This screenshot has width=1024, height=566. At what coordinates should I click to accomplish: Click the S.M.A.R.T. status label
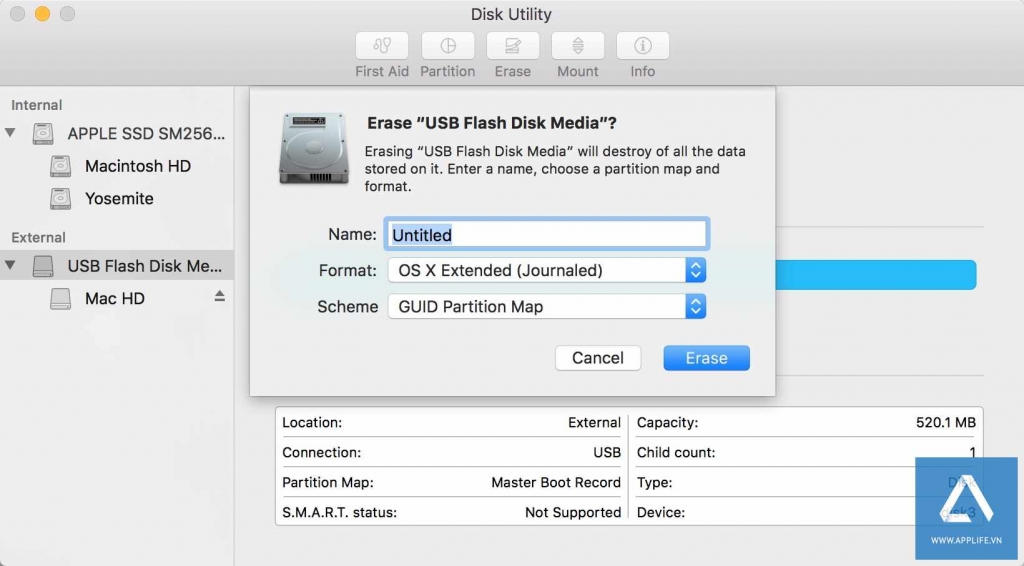point(340,512)
